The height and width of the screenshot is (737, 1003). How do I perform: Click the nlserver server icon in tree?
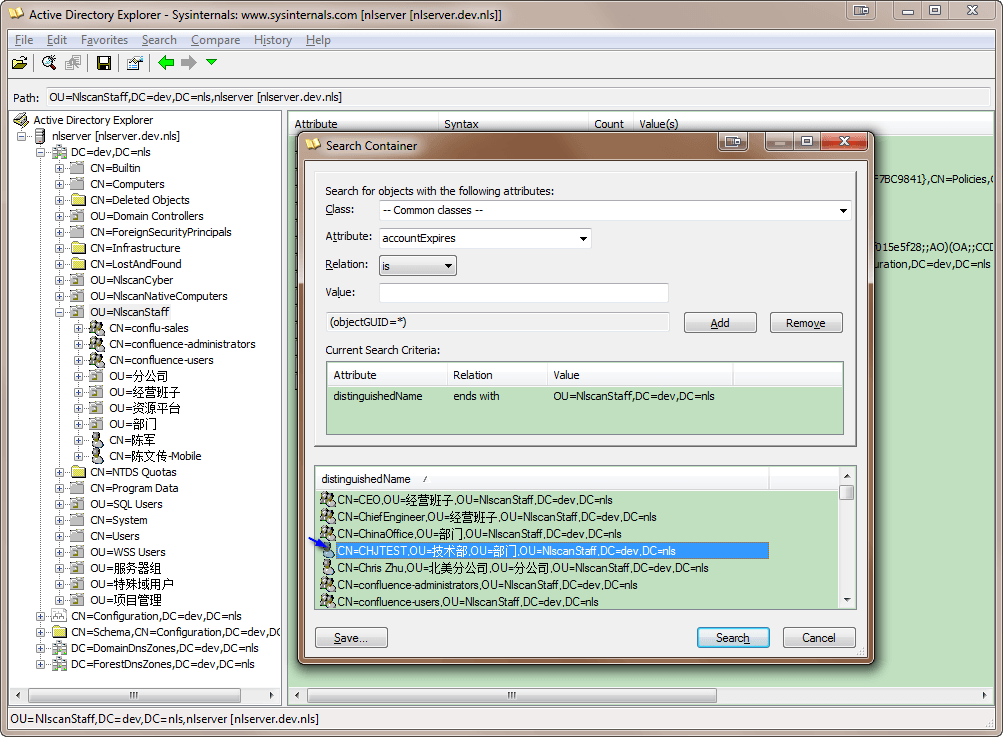[40, 136]
